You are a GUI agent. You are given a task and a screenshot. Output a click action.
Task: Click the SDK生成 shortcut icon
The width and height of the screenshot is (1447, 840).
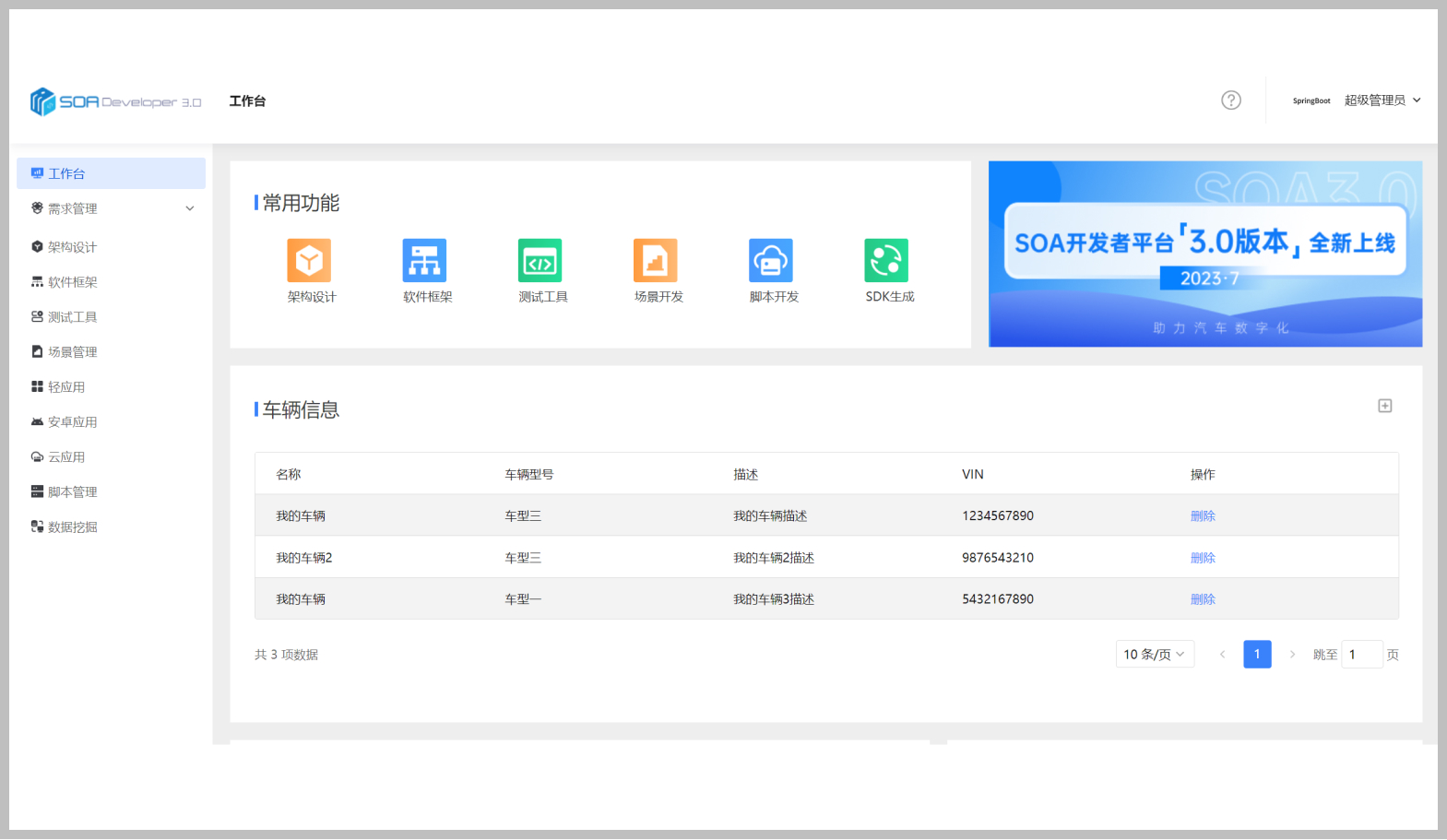[x=886, y=261]
